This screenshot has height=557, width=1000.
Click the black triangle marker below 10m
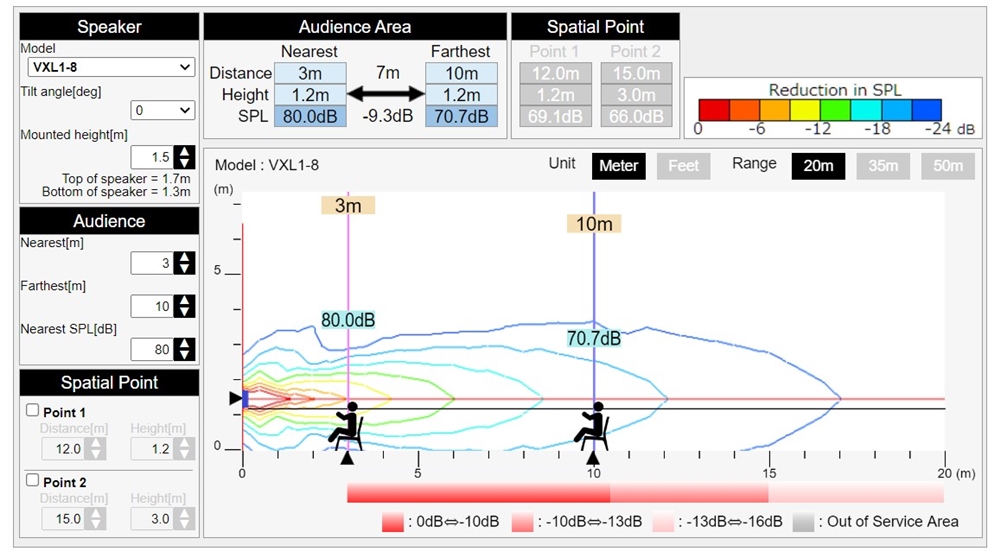pos(593,458)
